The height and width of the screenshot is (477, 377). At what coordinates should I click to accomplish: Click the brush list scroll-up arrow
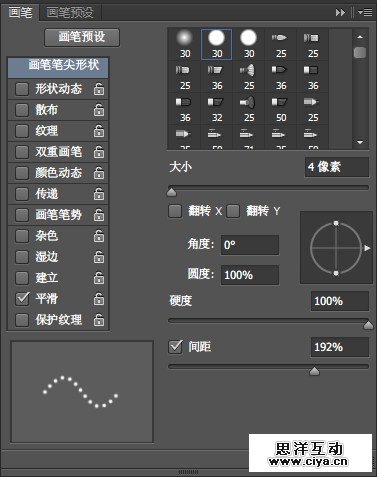point(360,37)
